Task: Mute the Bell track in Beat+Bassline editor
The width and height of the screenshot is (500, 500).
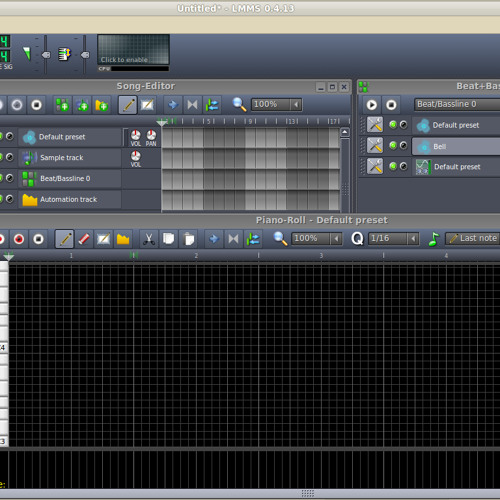Action: pos(393,145)
